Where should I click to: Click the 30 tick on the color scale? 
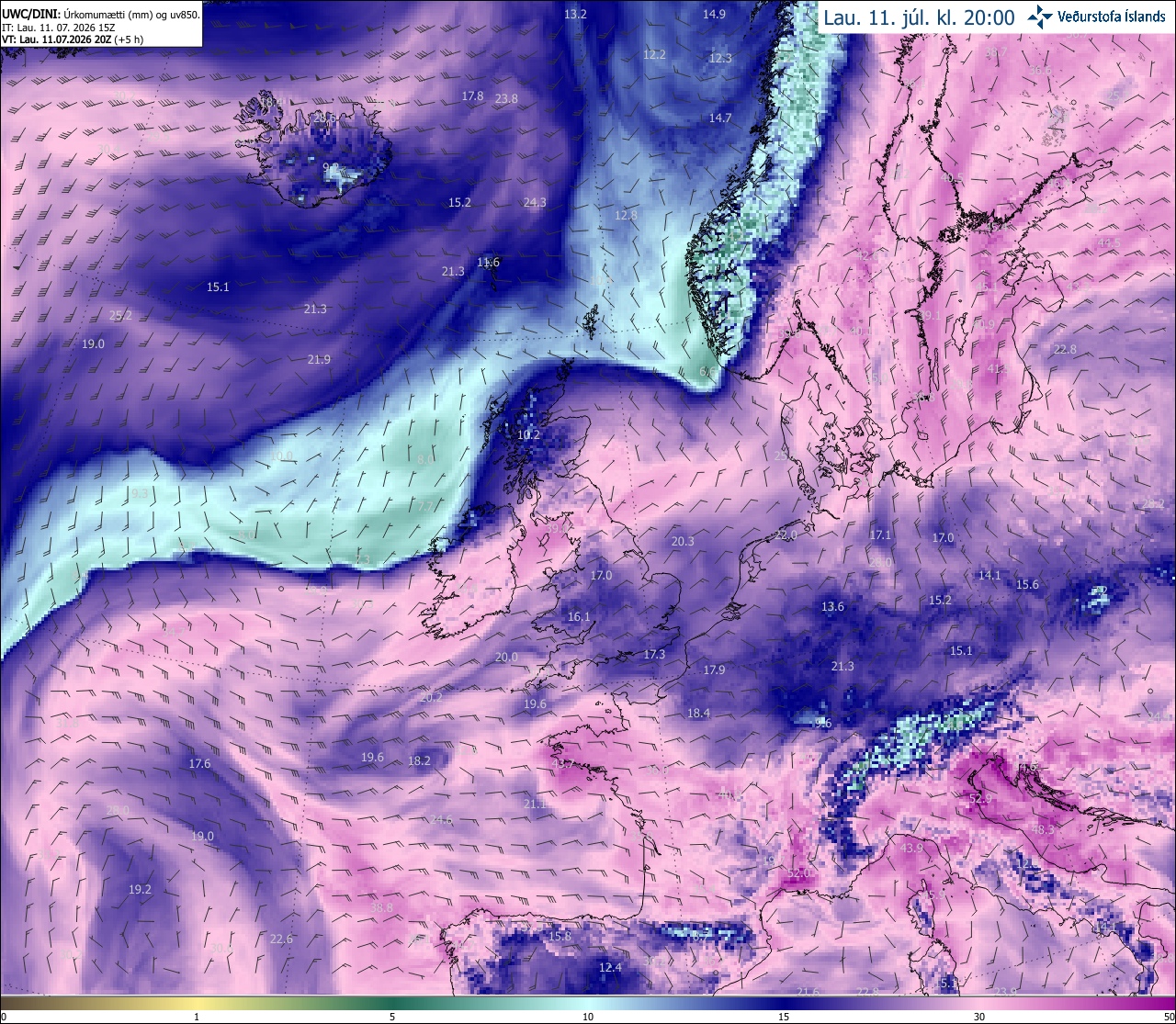click(979, 1017)
